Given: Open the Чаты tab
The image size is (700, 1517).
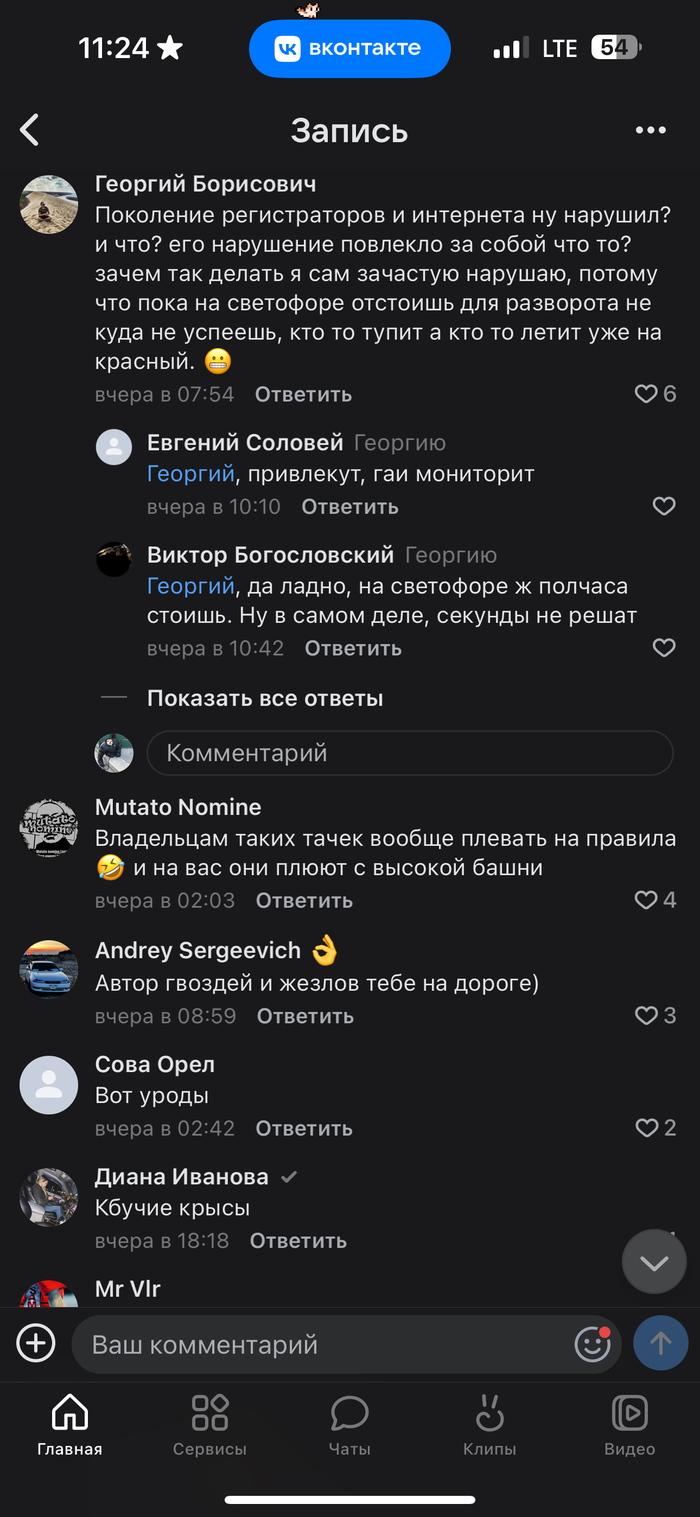Looking at the screenshot, I should 350,1425.
